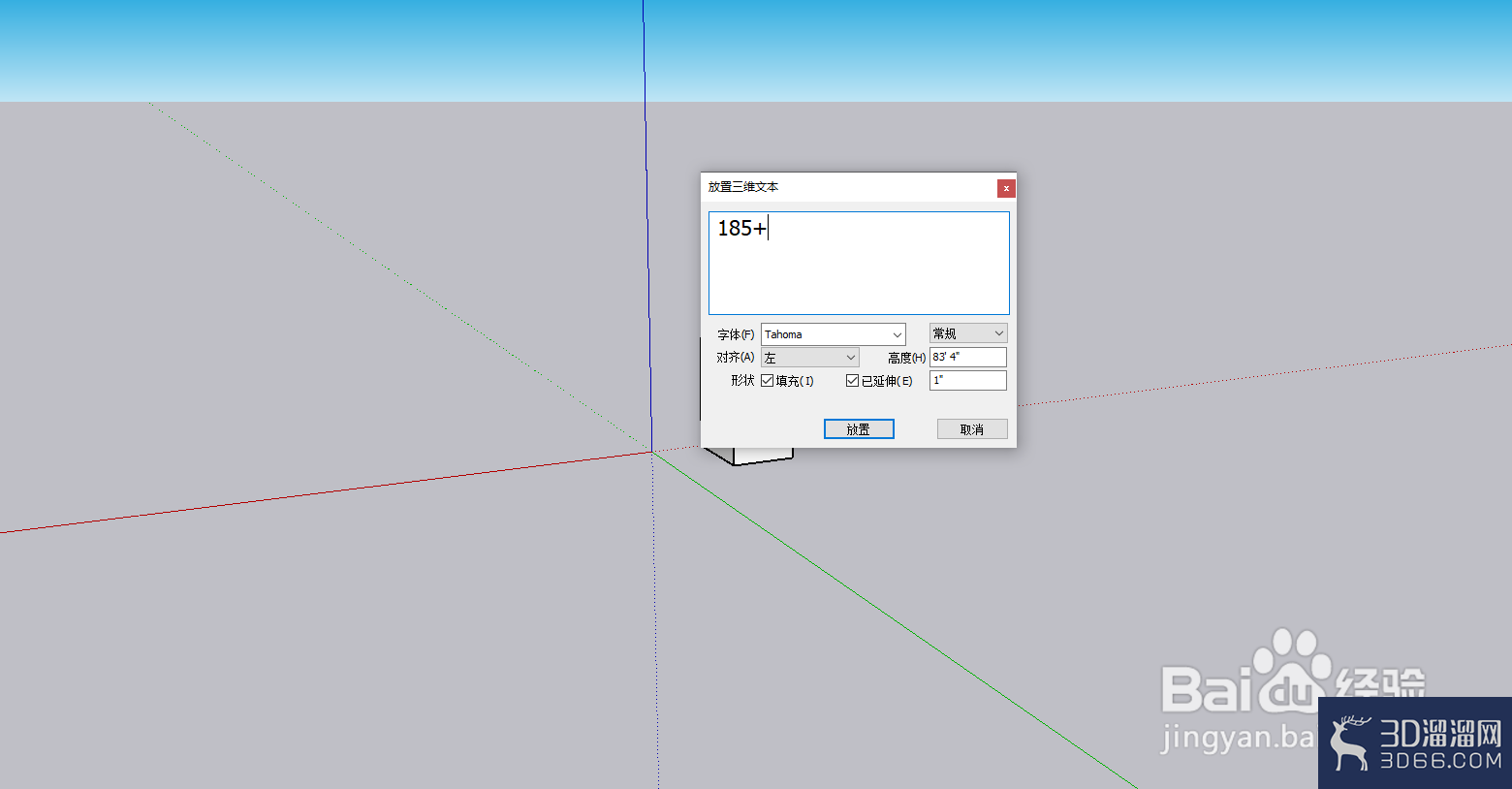This screenshot has height=789, width=1512.
Task: Open the 对齐 alignment dropdown showing 左
Action: click(x=810, y=358)
